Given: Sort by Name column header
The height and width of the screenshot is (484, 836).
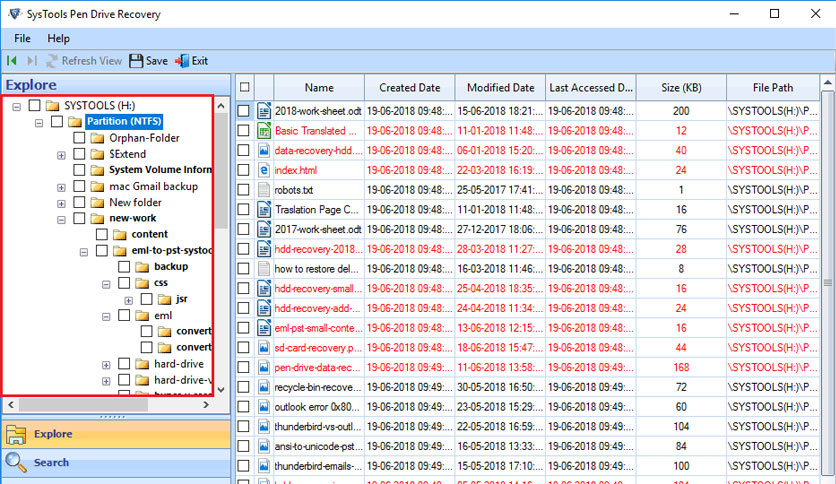Looking at the screenshot, I should [x=319, y=87].
